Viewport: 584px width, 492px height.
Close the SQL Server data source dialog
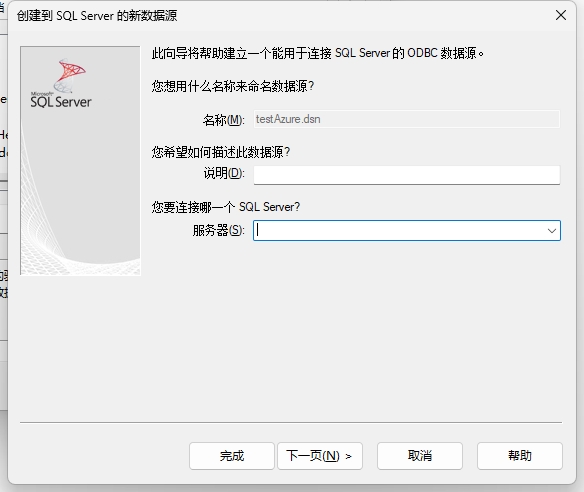[561, 15]
